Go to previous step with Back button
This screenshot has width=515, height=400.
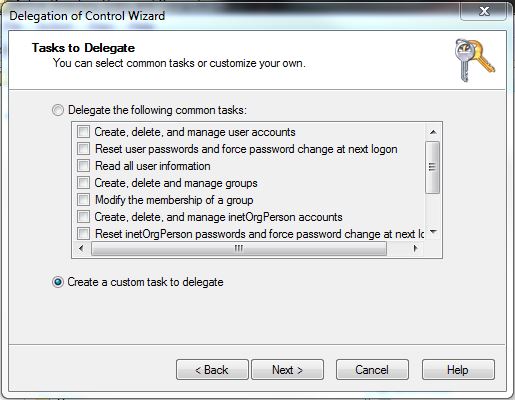click(x=212, y=370)
